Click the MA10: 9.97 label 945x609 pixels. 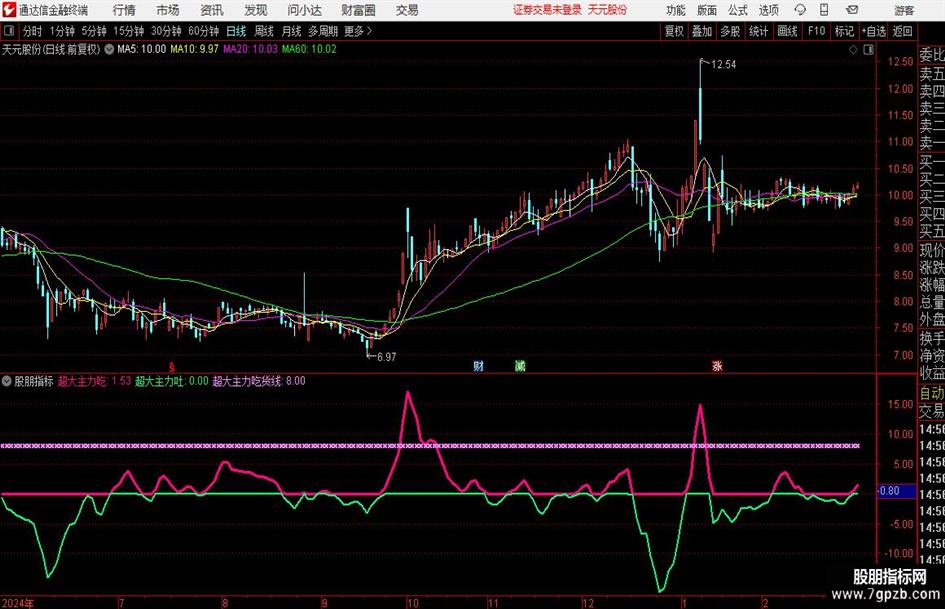194,49
